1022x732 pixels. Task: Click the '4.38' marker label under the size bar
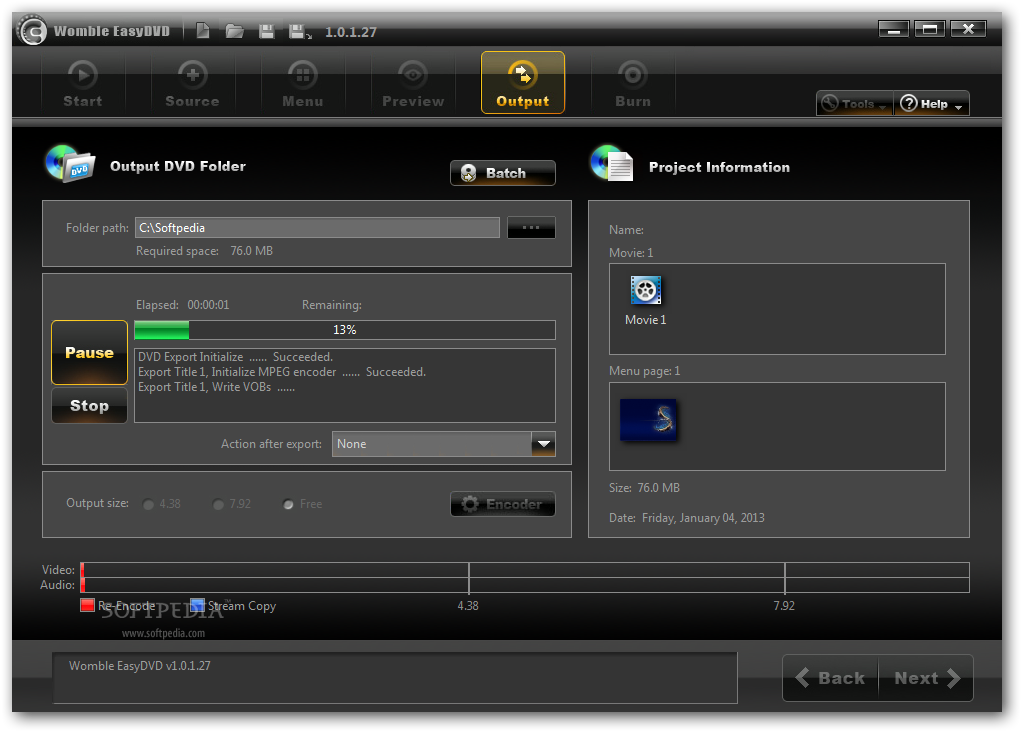coord(468,606)
